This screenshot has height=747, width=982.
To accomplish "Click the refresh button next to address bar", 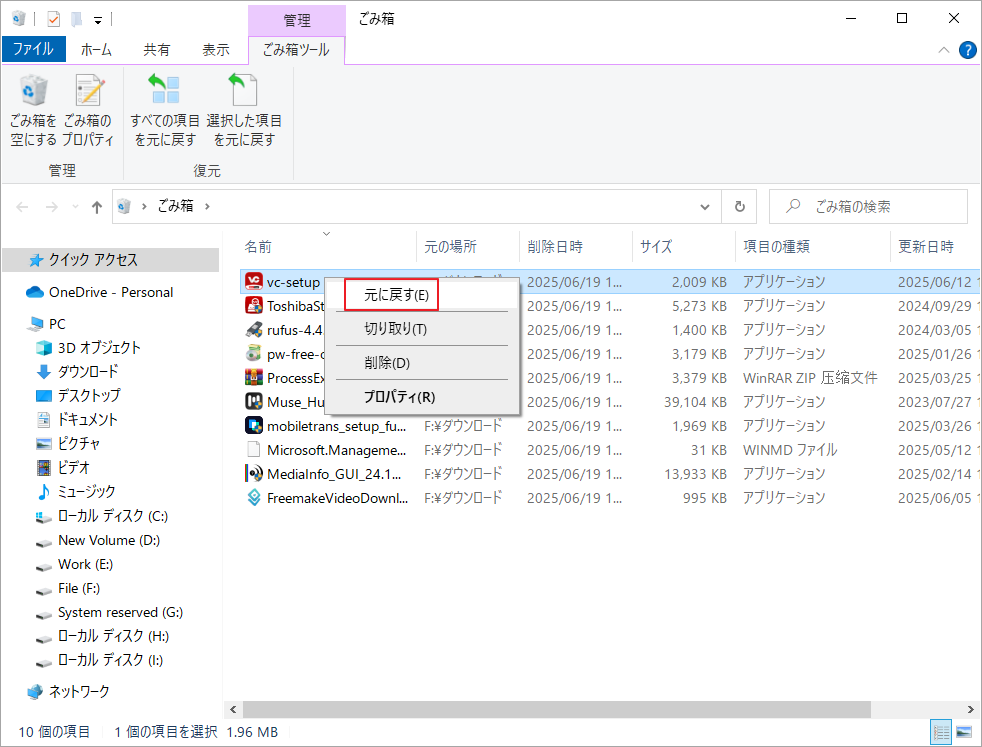I will click(x=740, y=207).
